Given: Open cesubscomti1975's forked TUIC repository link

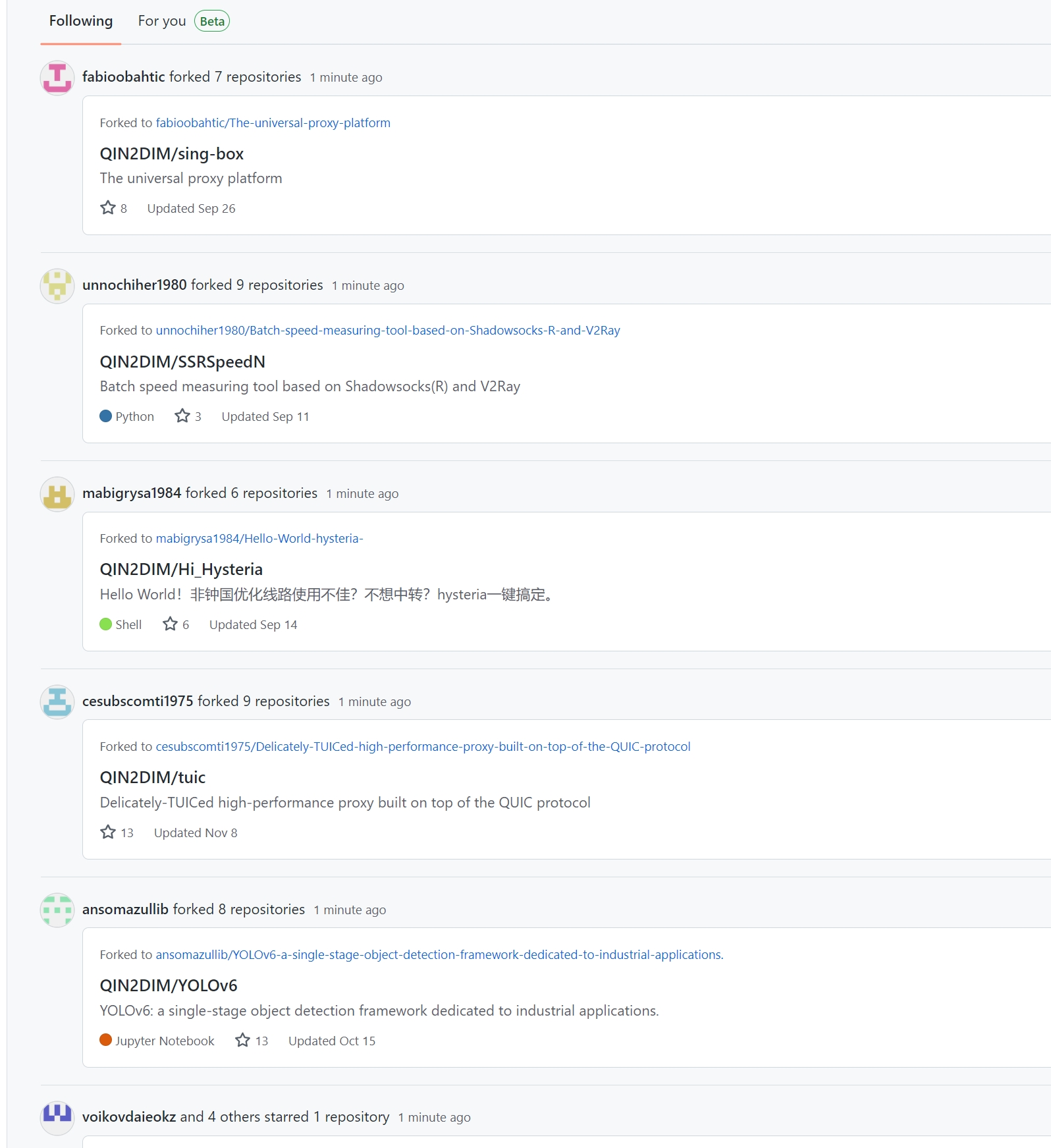Looking at the screenshot, I should [423, 746].
